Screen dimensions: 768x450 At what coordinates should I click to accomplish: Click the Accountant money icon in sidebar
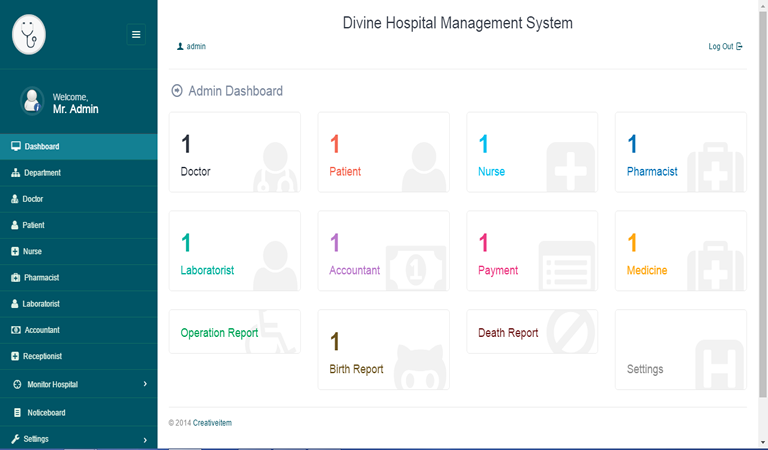15,330
